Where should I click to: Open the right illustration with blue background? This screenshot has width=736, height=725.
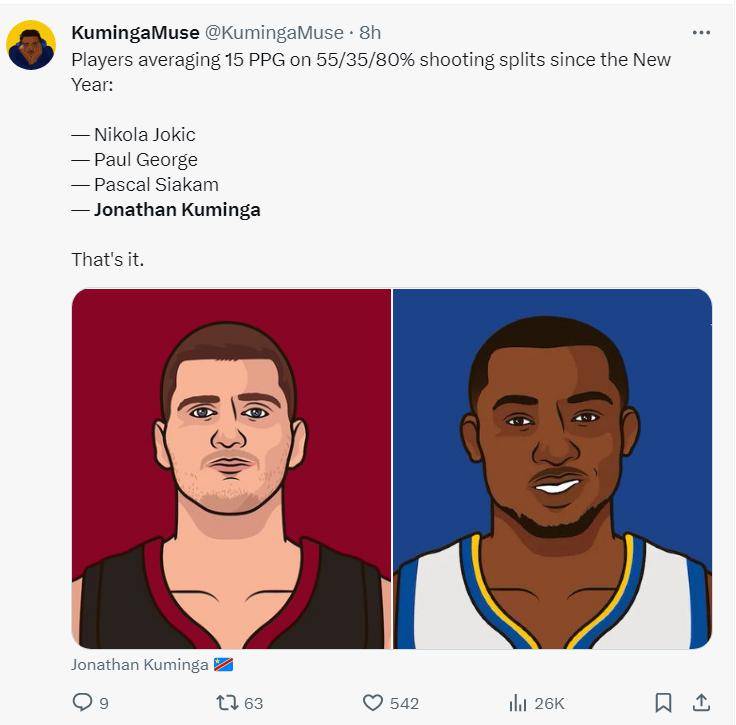pyautogui.click(x=552, y=468)
